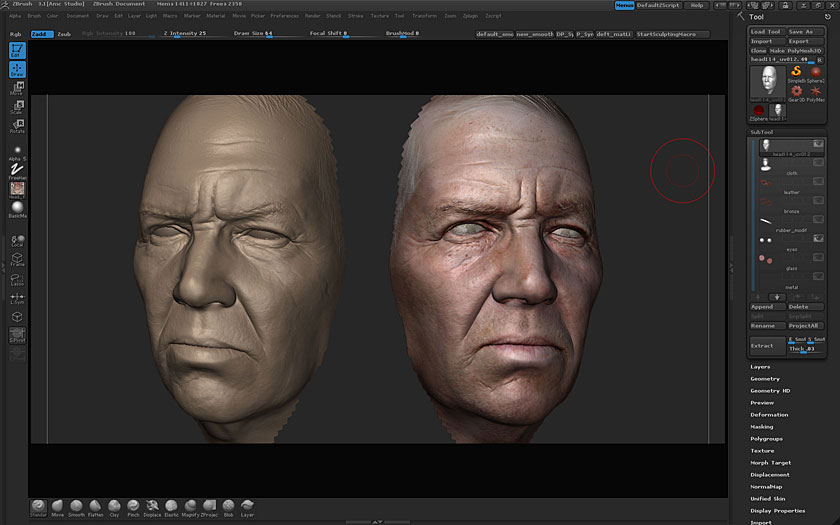Image resolution: width=840 pixels, height=525 pixels.
Task: Open the Brush menu
Action: 34,16
